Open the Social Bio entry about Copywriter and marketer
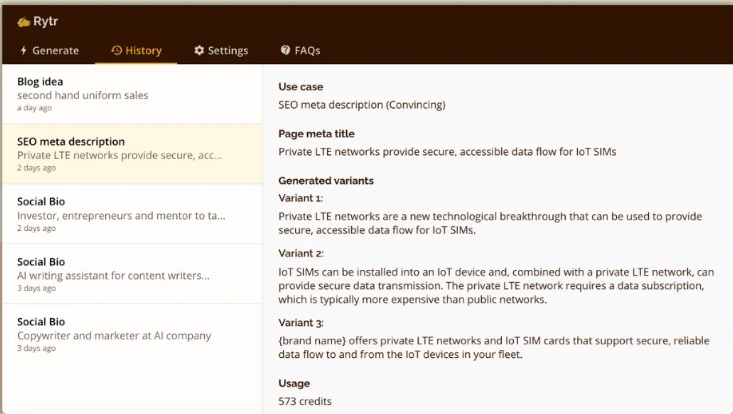This screenshot has width=733, height=414. pos(132,334)
